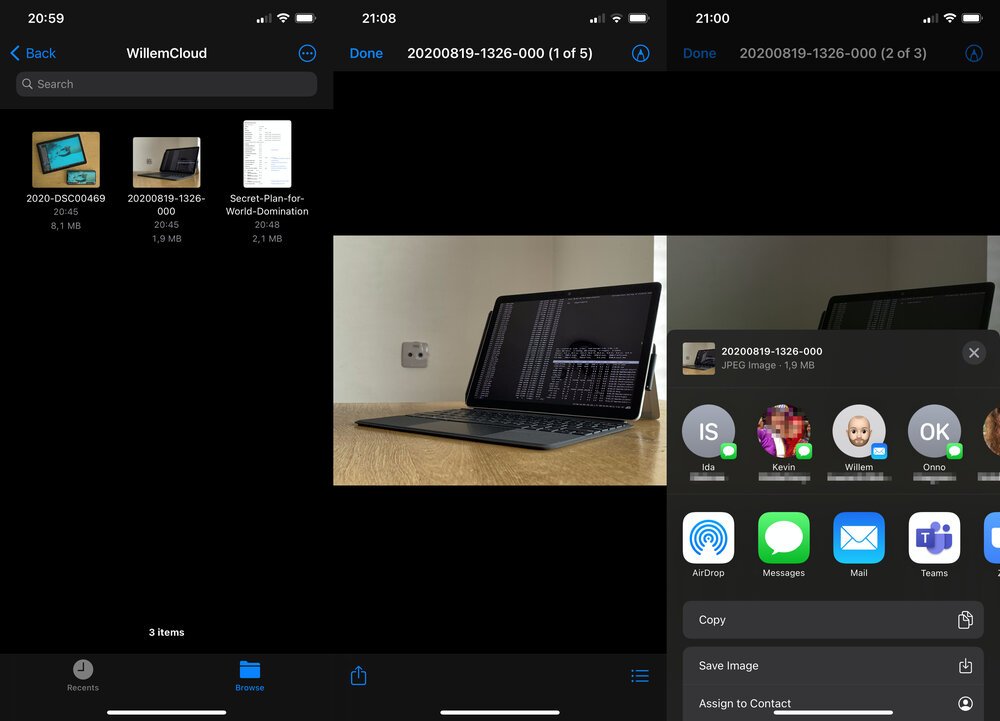Copy the JPEG image

(x=833, y=620)
